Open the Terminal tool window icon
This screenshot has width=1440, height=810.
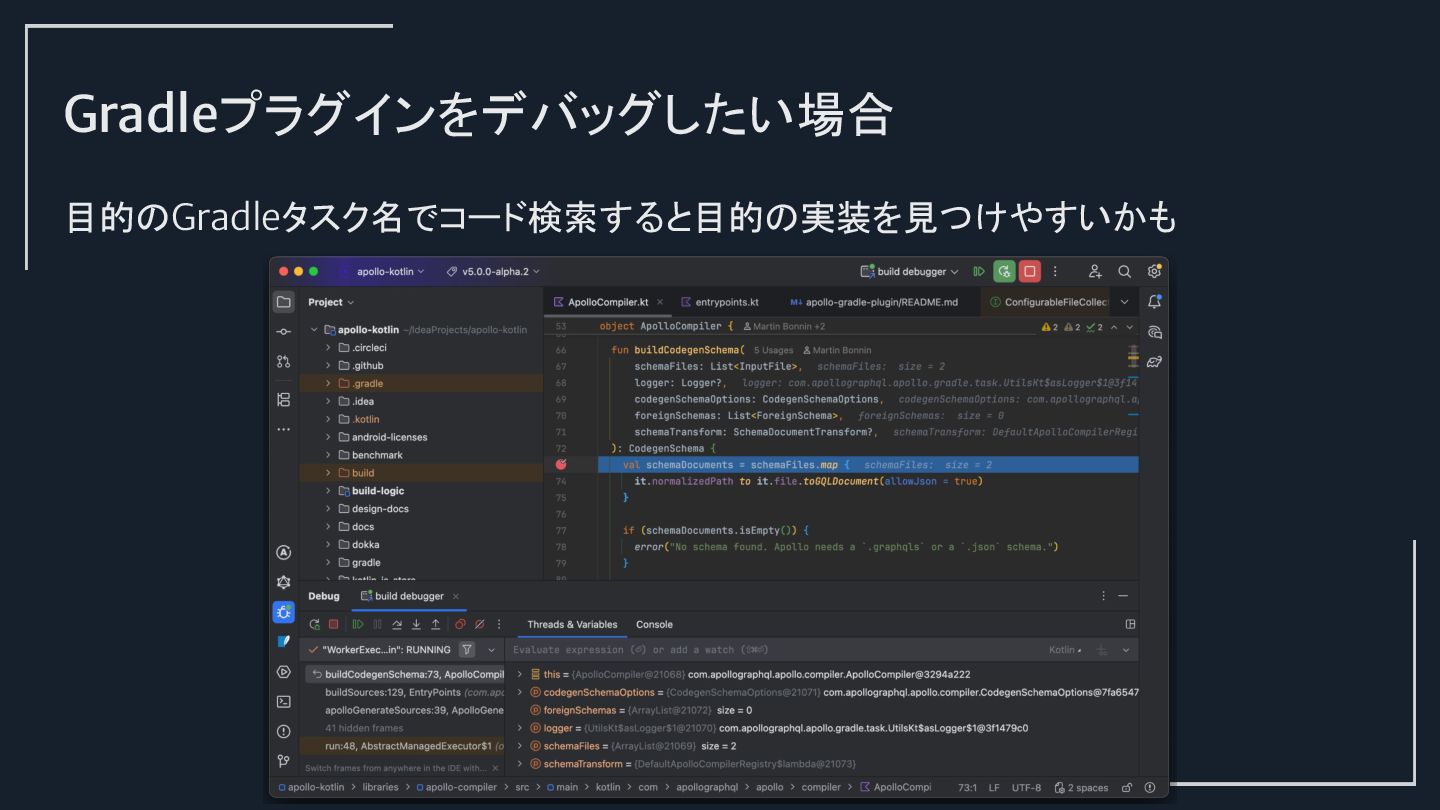[x=284, y=702]
